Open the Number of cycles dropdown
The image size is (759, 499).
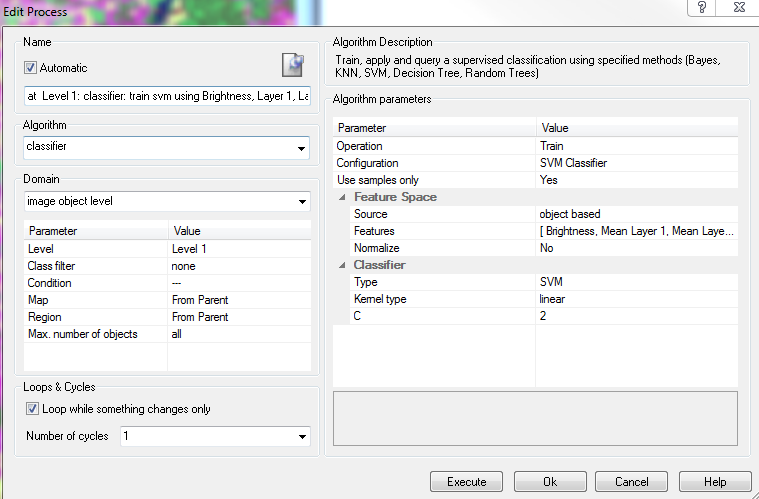click(302, 436)
